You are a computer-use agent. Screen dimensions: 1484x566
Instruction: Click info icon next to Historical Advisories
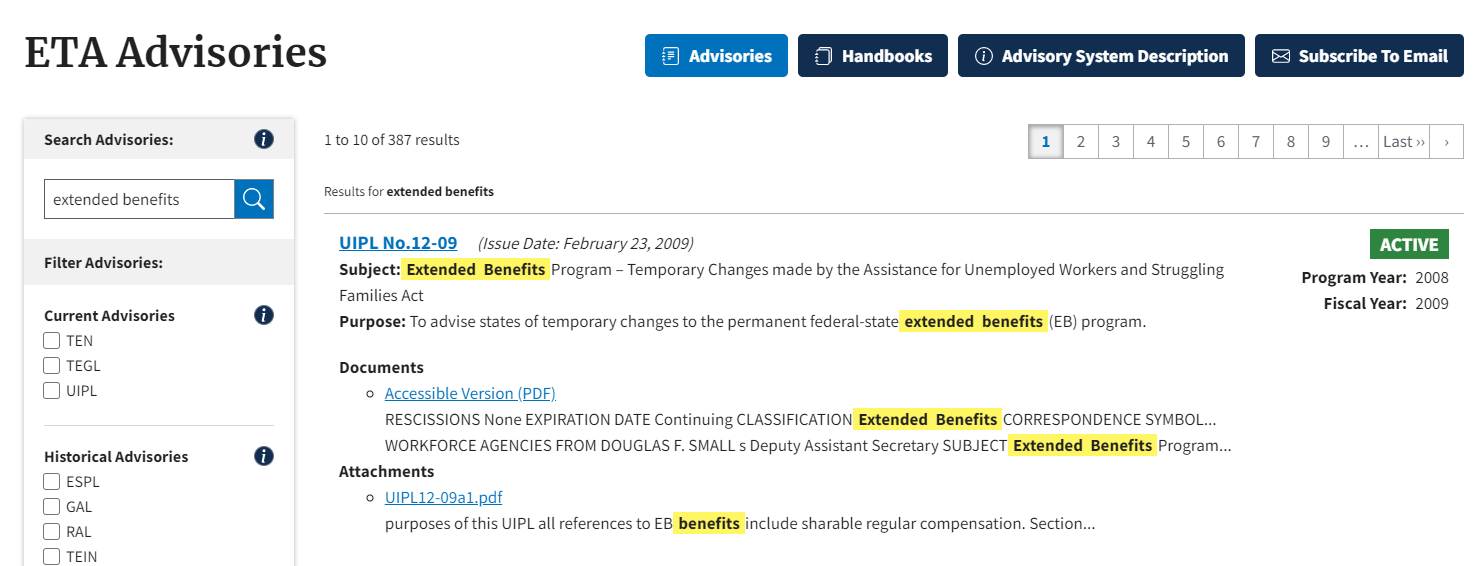(264, 456)
